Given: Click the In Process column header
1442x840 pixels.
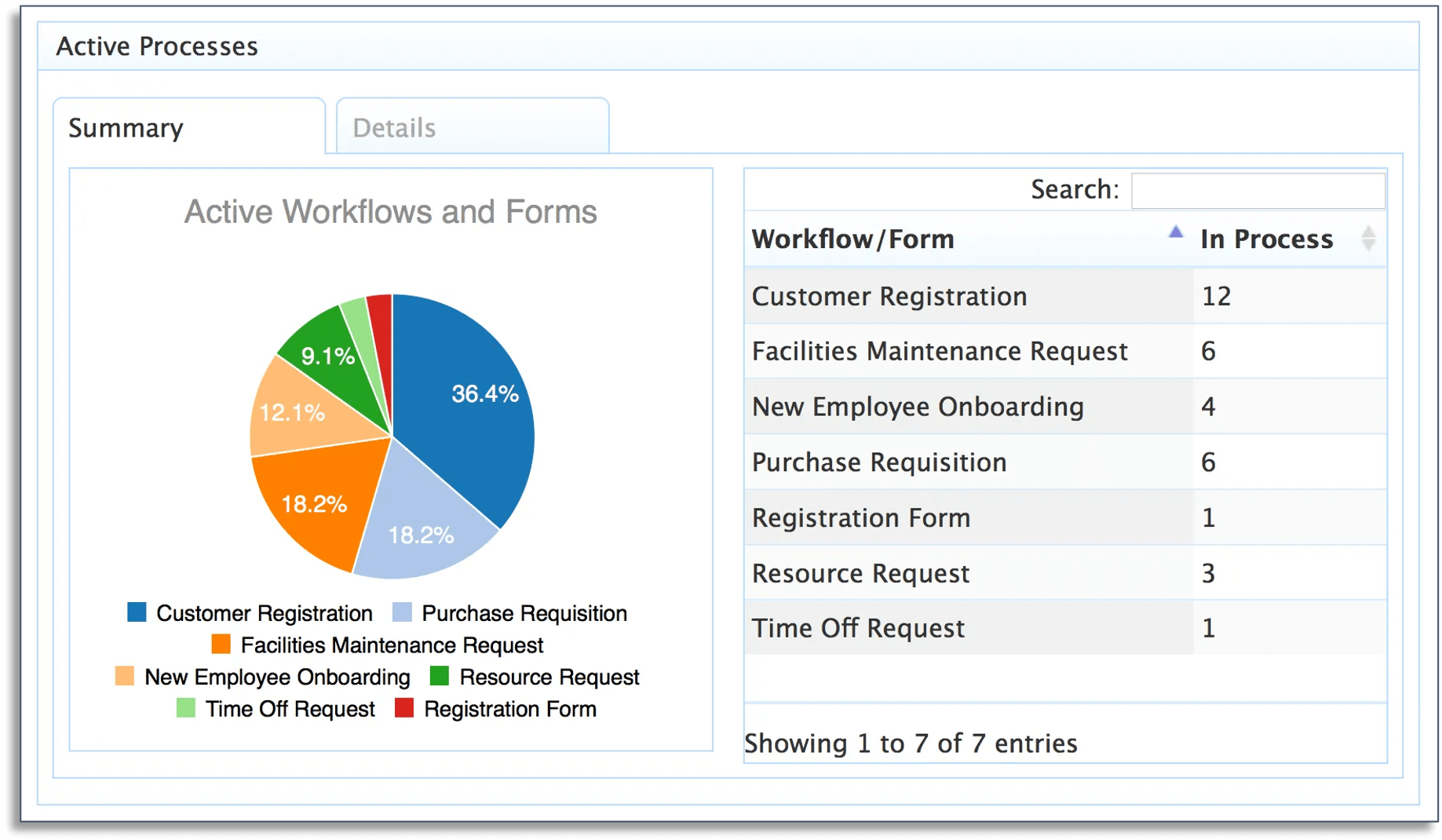Looking at the screenshot, I should click(1266, 239).
